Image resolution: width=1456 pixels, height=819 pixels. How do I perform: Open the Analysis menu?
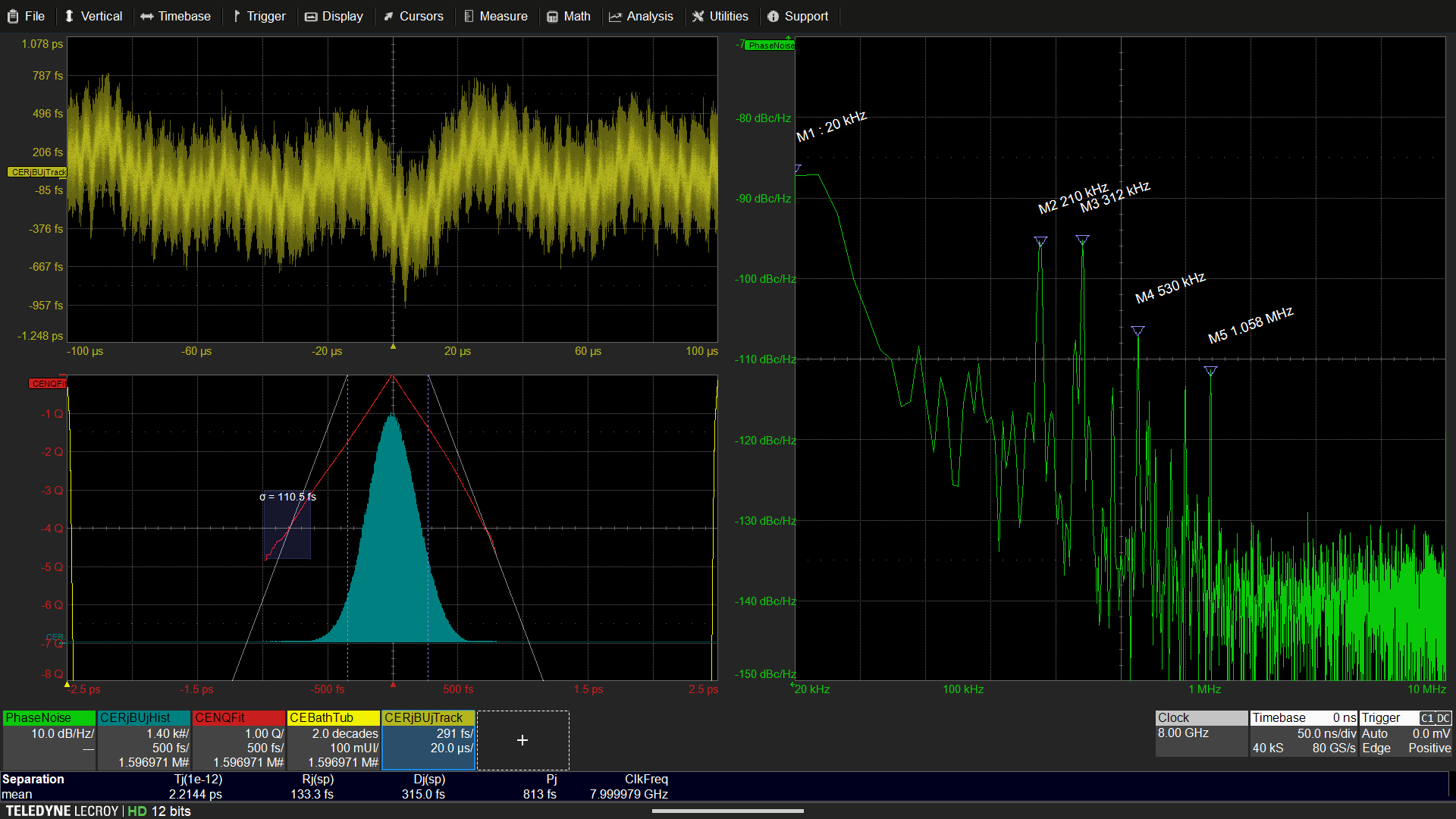pyautogui.click(x=642, y=16)
